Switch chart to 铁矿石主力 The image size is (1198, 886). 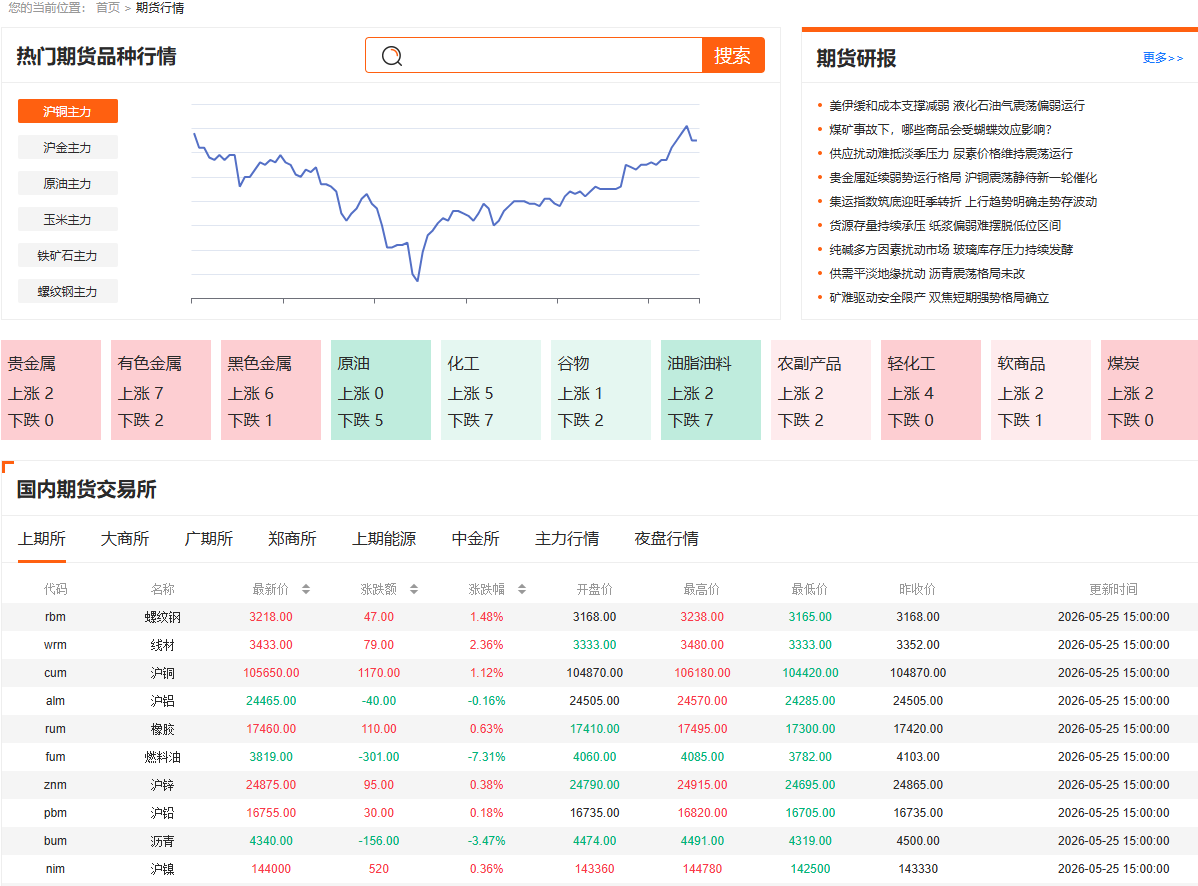coord(68,255)
